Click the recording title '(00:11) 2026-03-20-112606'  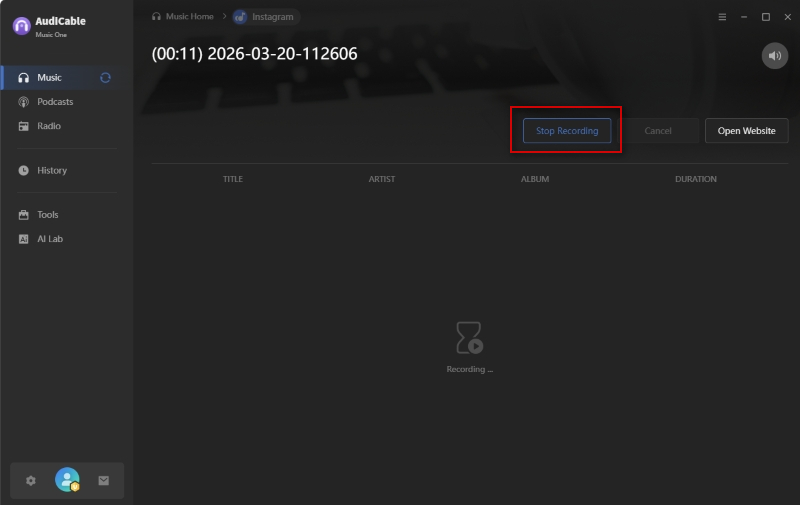[254, 54]
